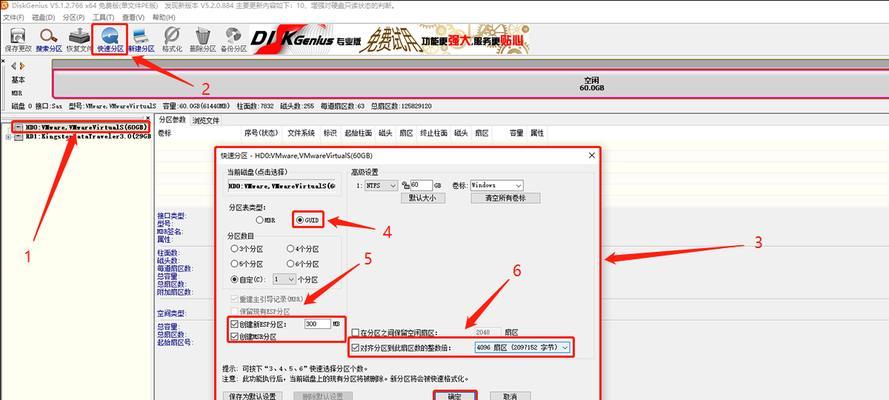This screenshot has height=400, width=889.
Task: Click the 序号(状态) column header
Action: [261, 133]
